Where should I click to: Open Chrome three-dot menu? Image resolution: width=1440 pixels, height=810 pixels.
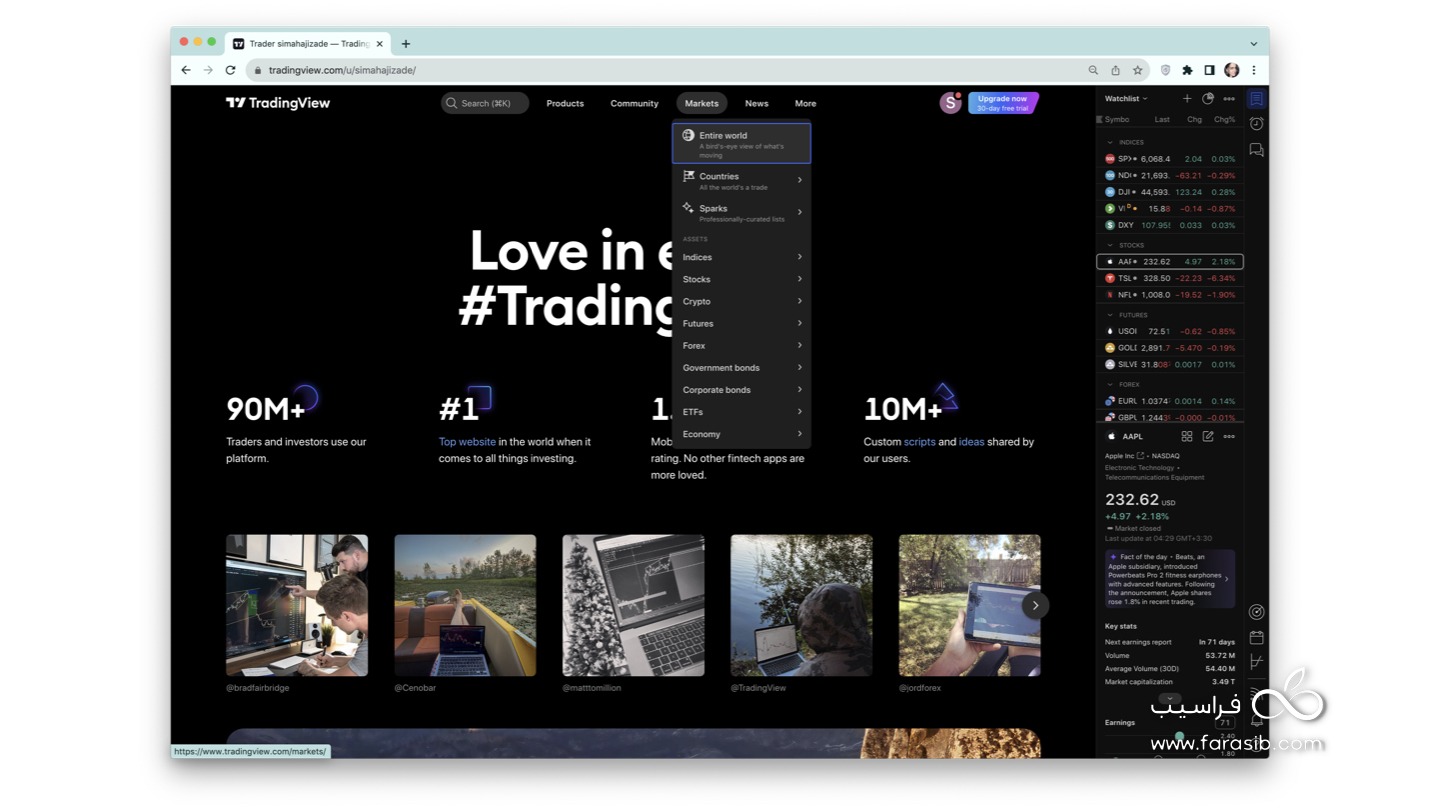coord(1254,70)
